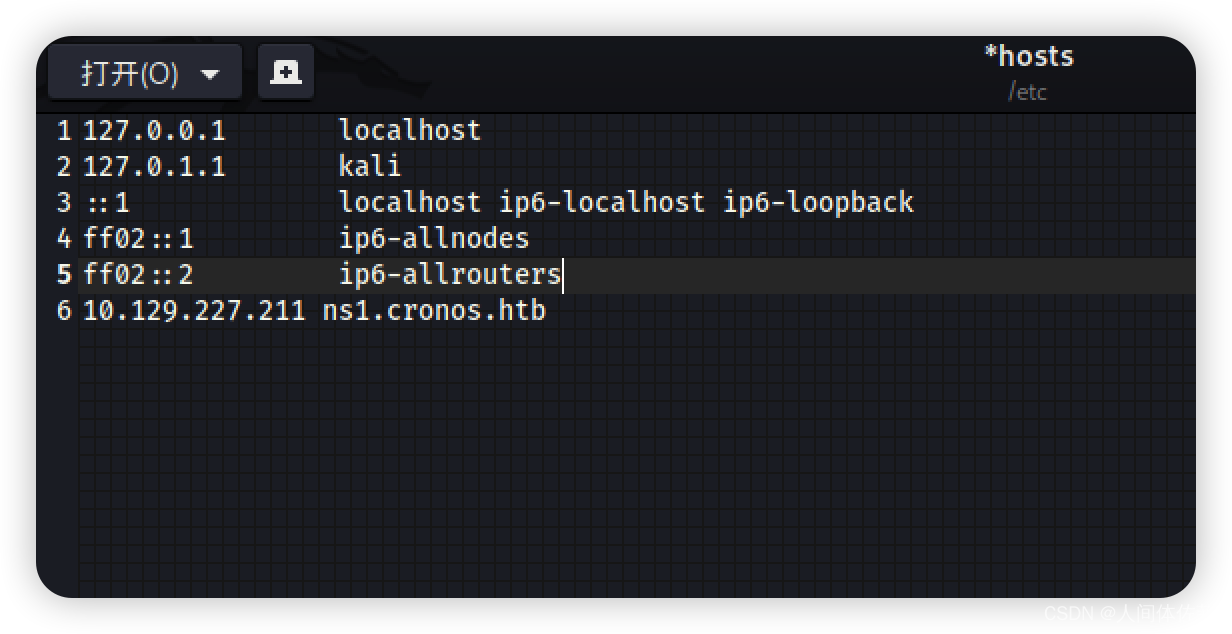Place cursor in the kali hostname line
1232x634 pixels.
(x=370, y=166)
